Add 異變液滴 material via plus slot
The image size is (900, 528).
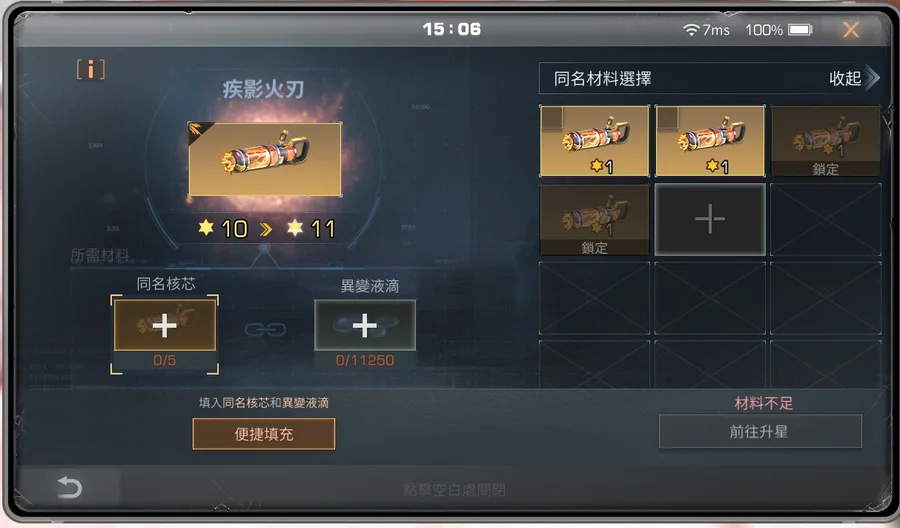[x=364, y=325]
